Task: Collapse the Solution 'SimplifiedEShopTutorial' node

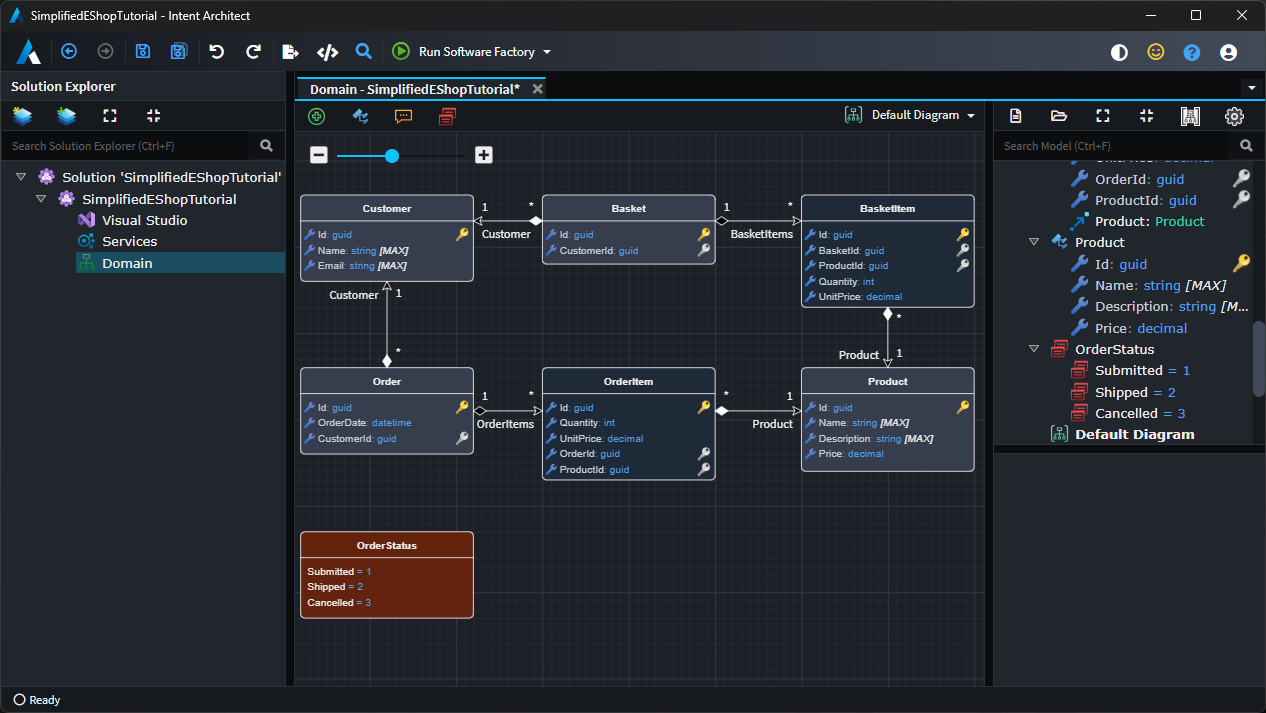Action: tap(22, 177)
